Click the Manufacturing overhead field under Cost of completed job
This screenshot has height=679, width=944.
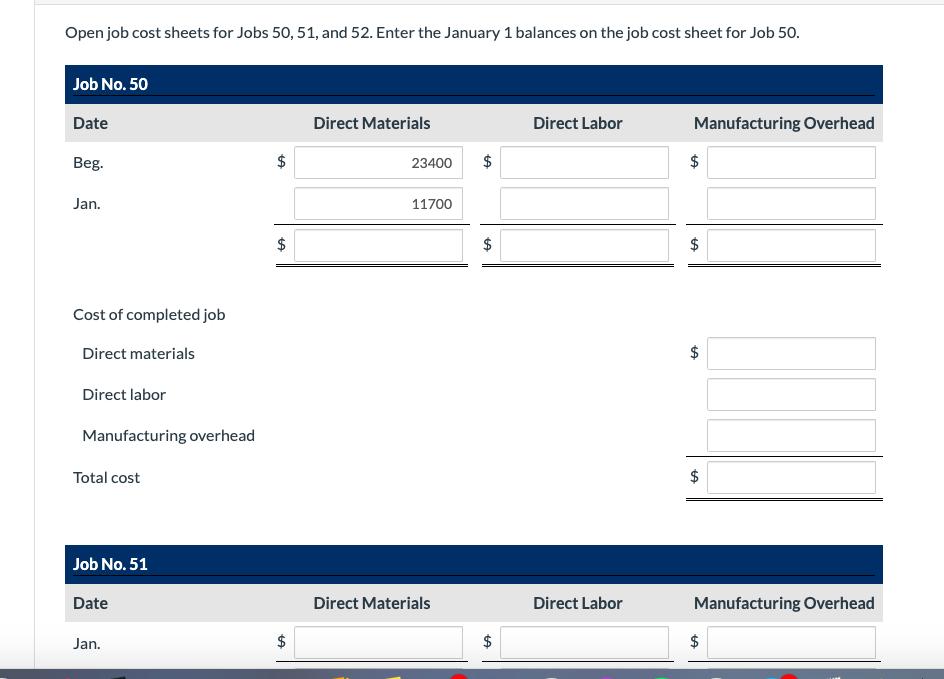pyautogui.click(x=791, y=435)
